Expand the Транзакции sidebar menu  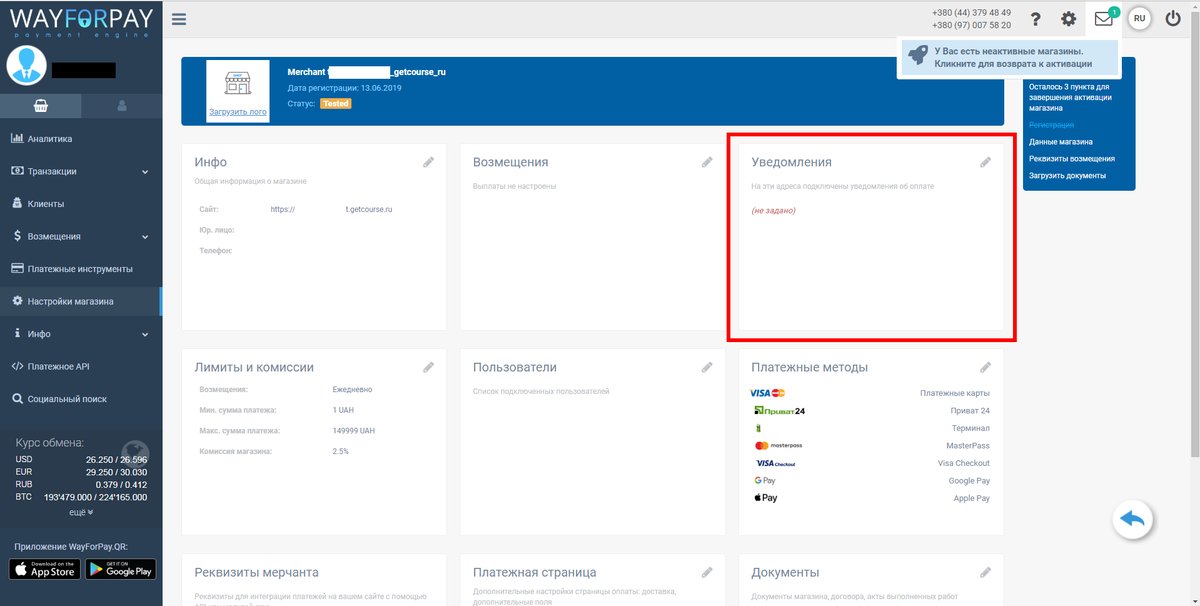pos(81,171)
